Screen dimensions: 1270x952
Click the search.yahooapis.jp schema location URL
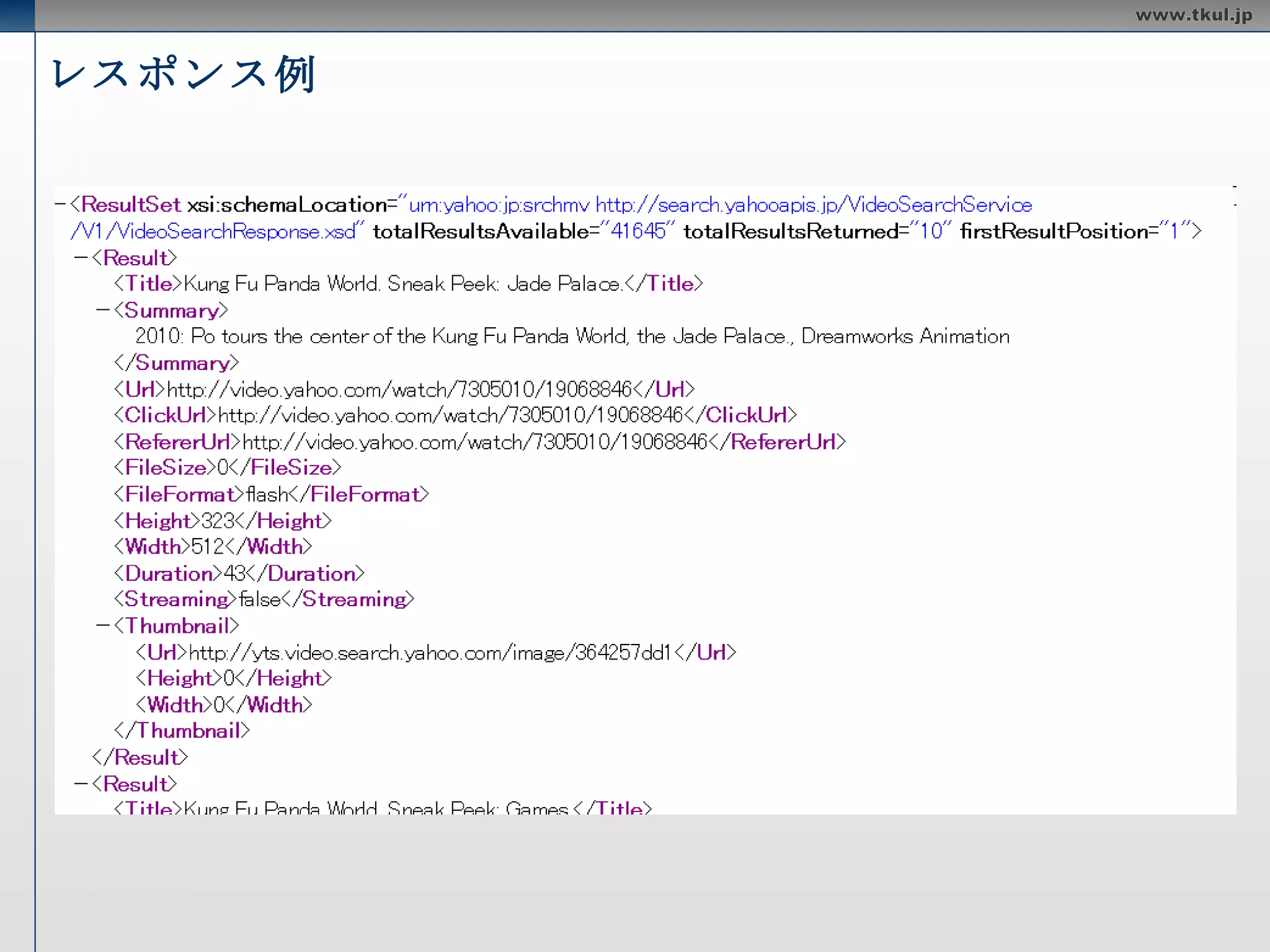(x=814, y=205)
